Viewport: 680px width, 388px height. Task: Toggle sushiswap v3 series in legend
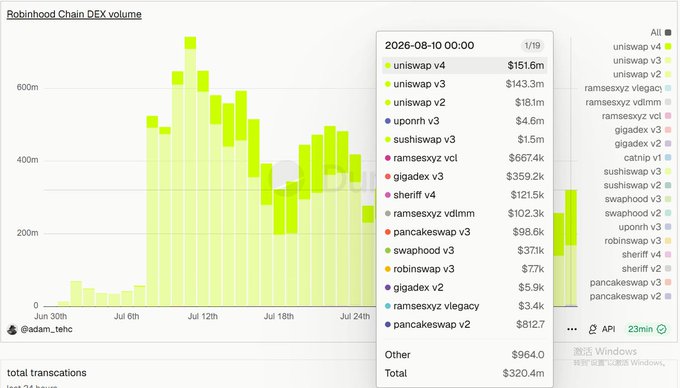pos(638,171)
